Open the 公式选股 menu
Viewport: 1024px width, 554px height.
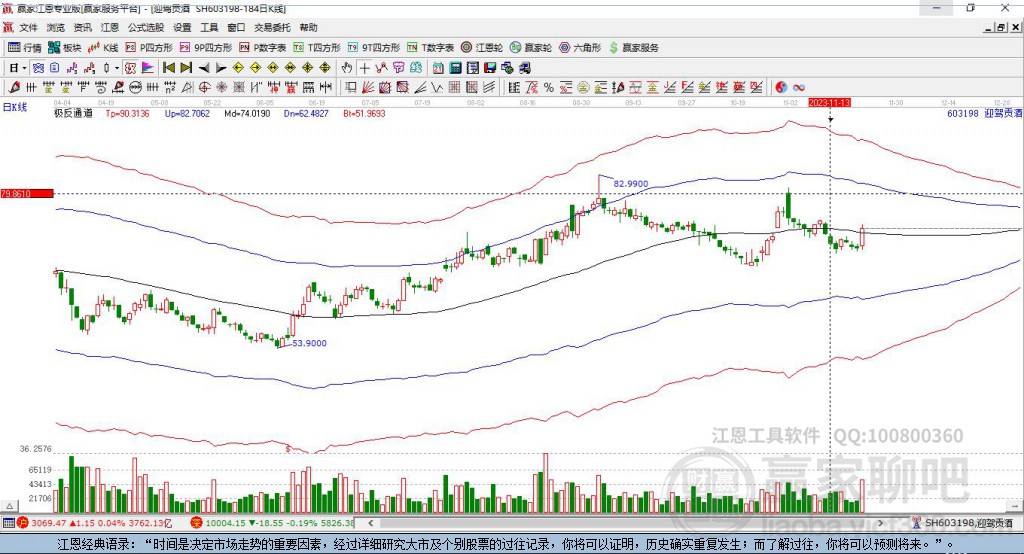(146, 27)
